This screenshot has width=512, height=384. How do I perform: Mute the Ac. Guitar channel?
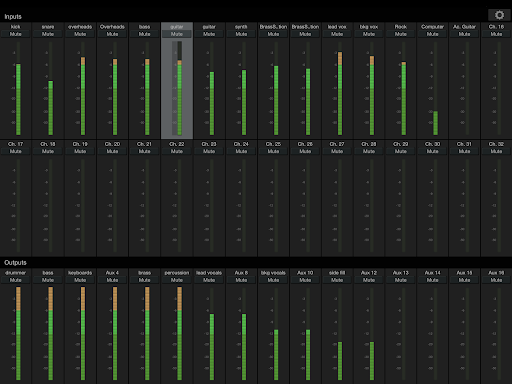click(x=464, y=34)
